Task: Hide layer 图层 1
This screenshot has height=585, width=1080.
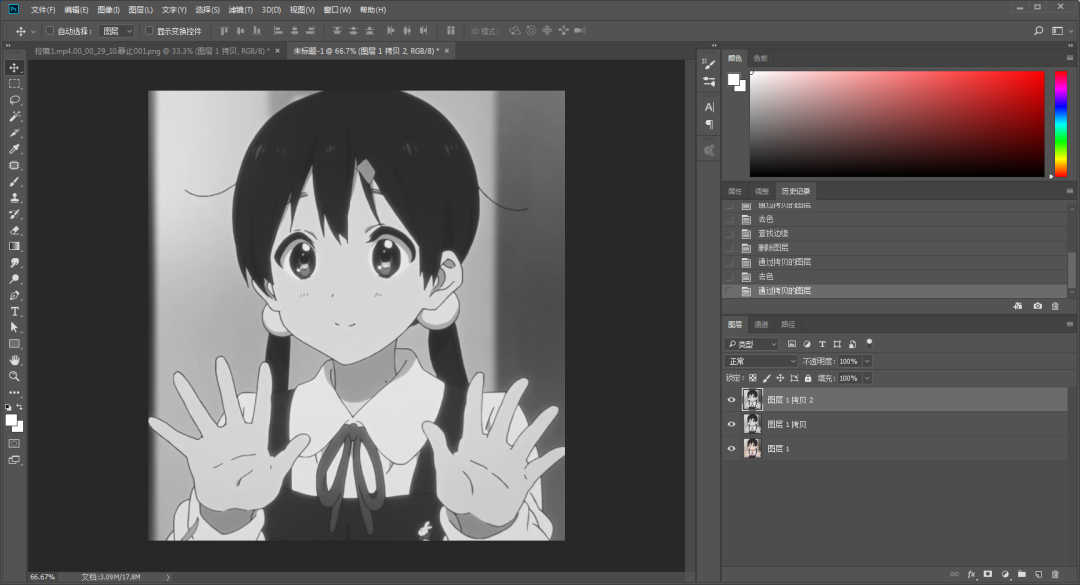Action: pos(731,449)
